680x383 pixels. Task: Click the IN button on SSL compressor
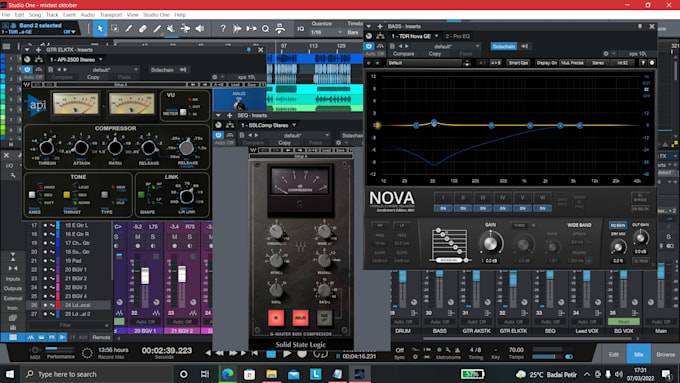[x=276, y=318]
